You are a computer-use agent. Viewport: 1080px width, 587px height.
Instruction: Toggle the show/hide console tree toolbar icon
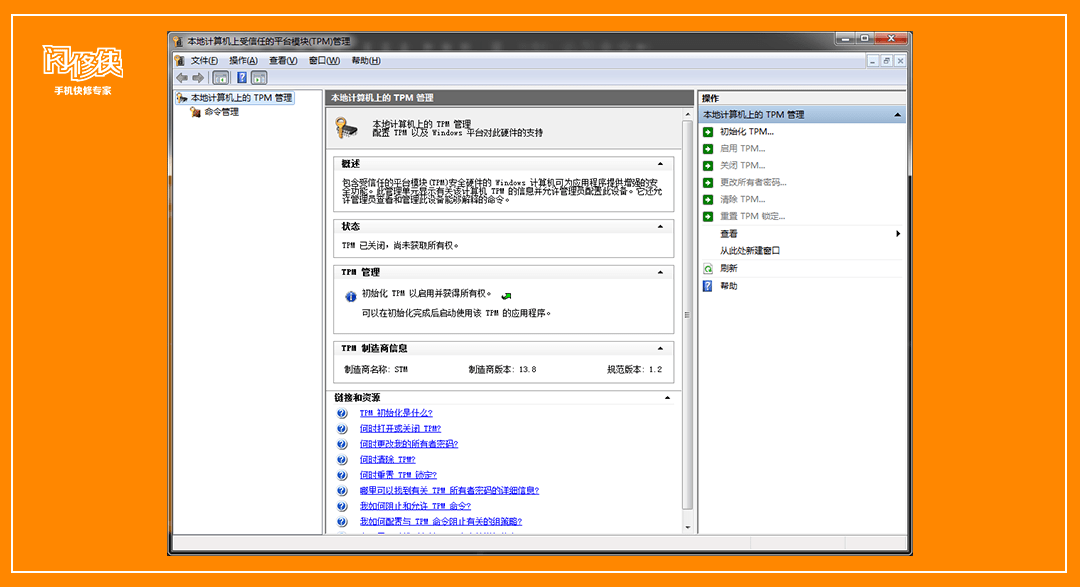(220, 78)
